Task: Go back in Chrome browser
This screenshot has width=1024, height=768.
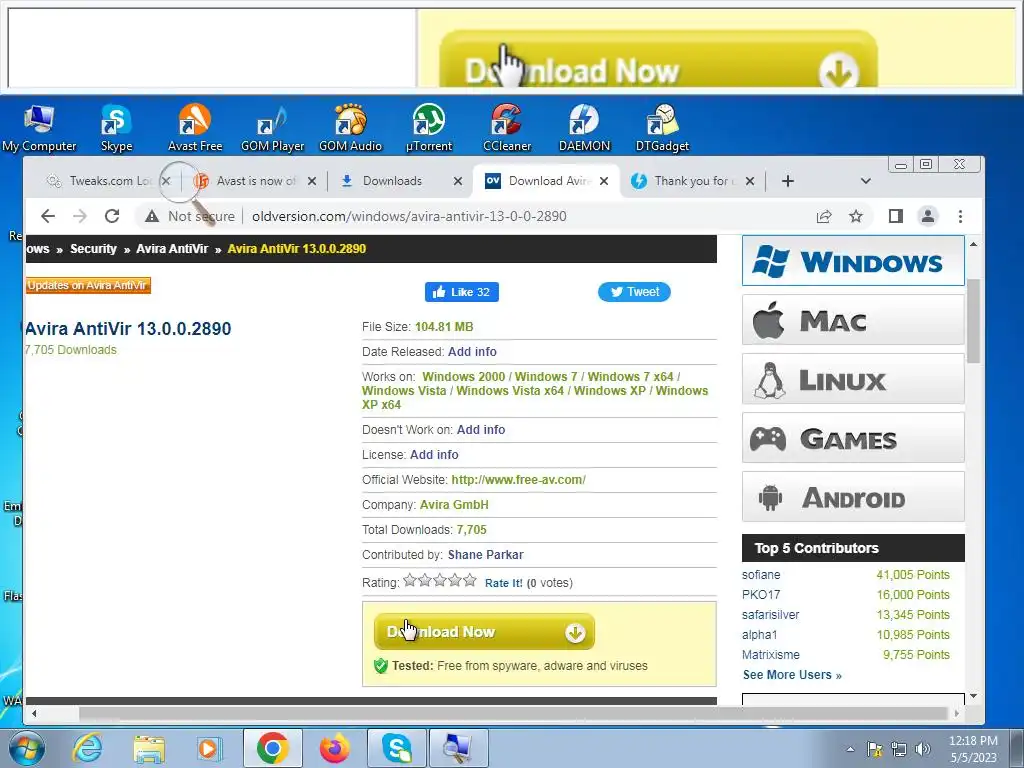Action: (48, 216)
